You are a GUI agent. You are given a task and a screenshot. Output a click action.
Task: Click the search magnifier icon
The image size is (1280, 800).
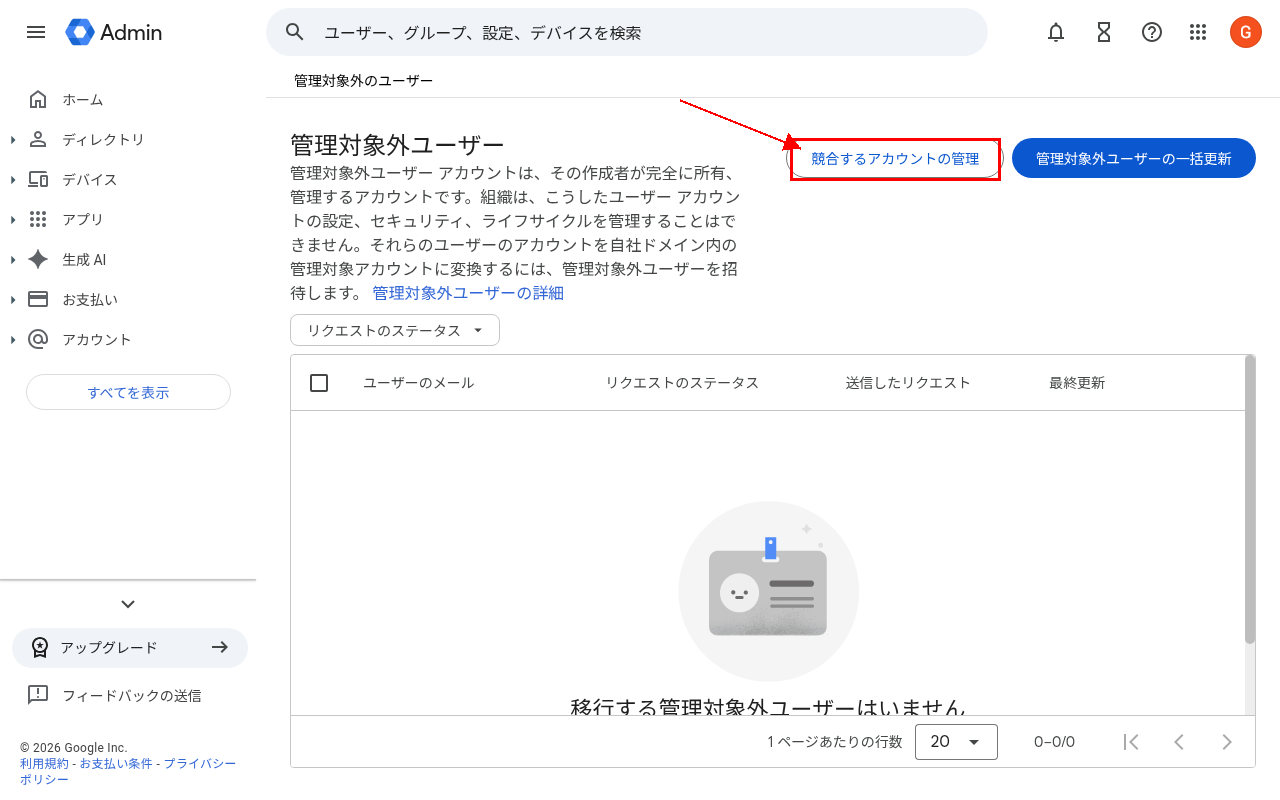(x=294, y=32)
